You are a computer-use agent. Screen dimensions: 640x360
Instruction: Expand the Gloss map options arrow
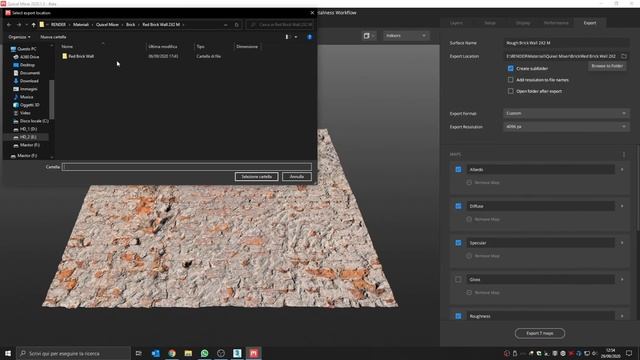pos(622,280)
